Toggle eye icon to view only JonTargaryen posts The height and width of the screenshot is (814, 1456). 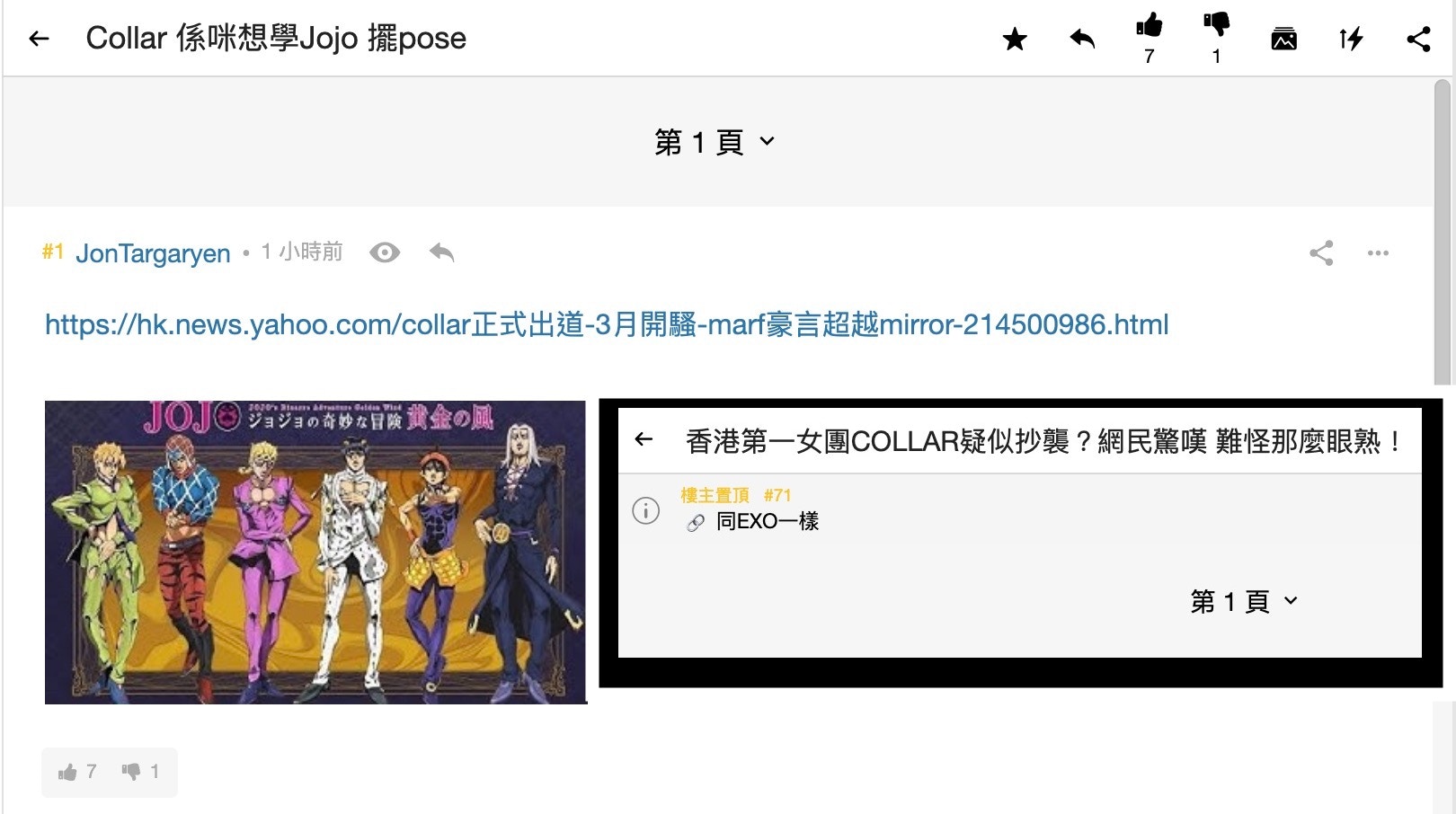(x=385, y=252)
